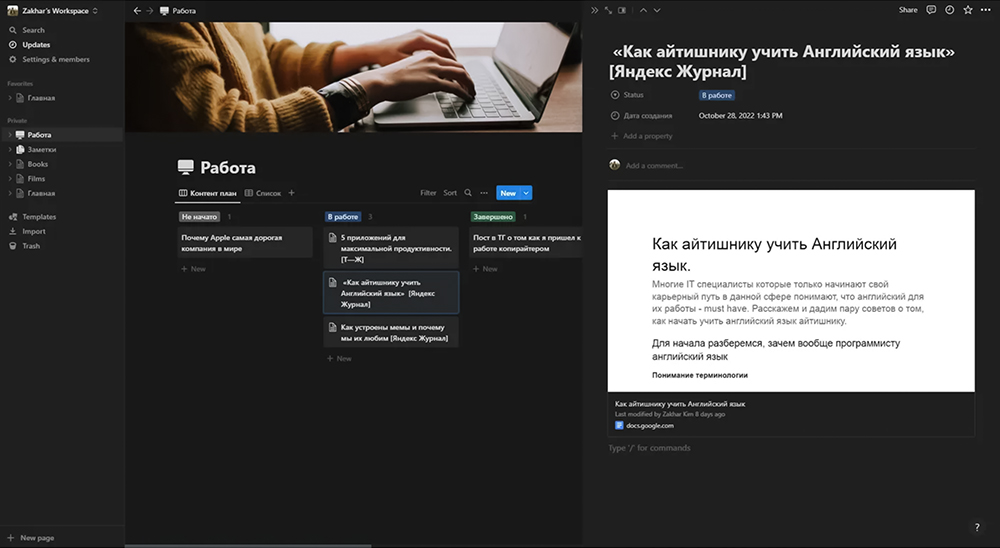Select the Контент план tab
Screen dimensions: 1000x548
206,193
